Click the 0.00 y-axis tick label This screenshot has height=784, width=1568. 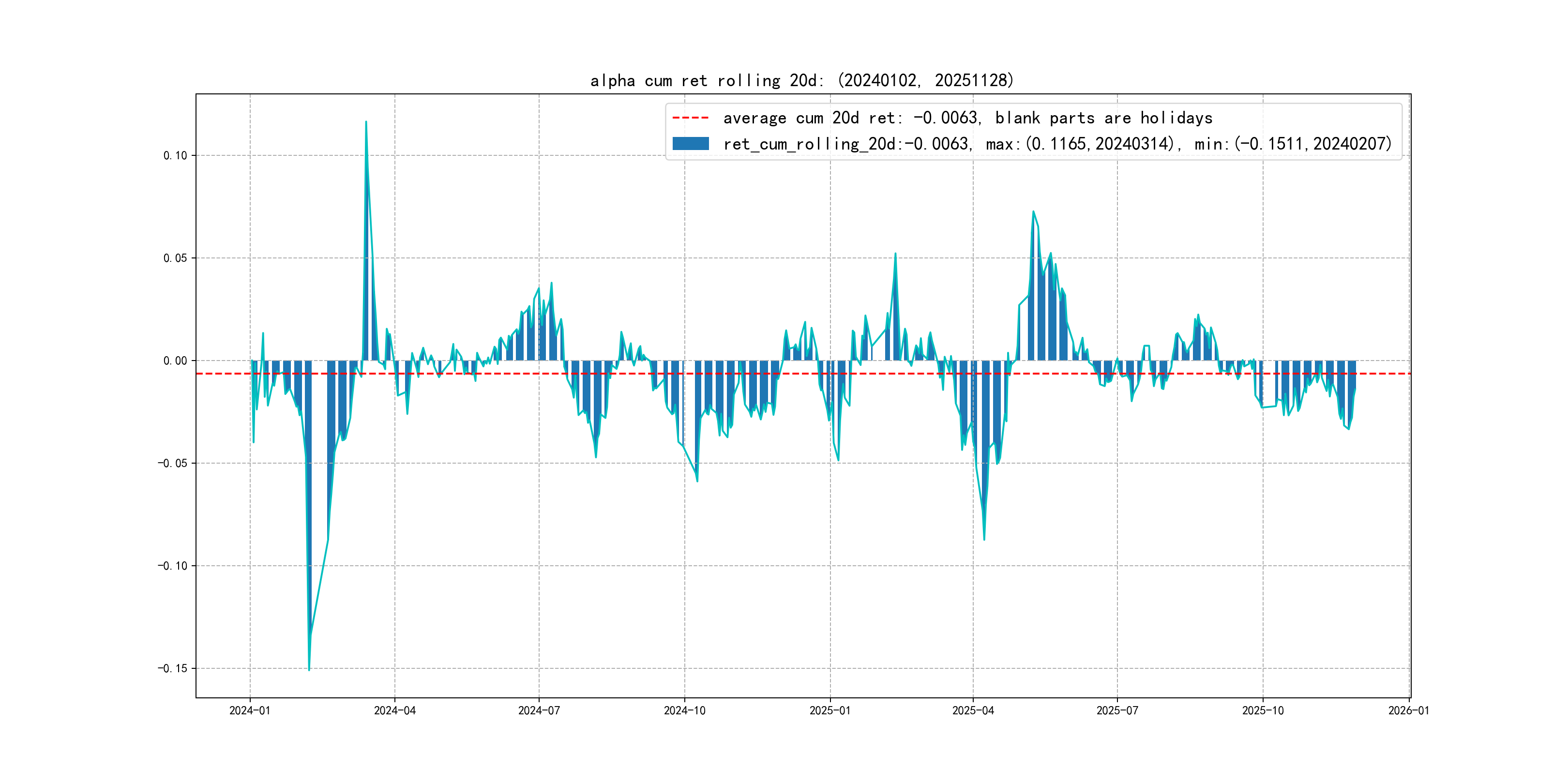click(175, 361)
